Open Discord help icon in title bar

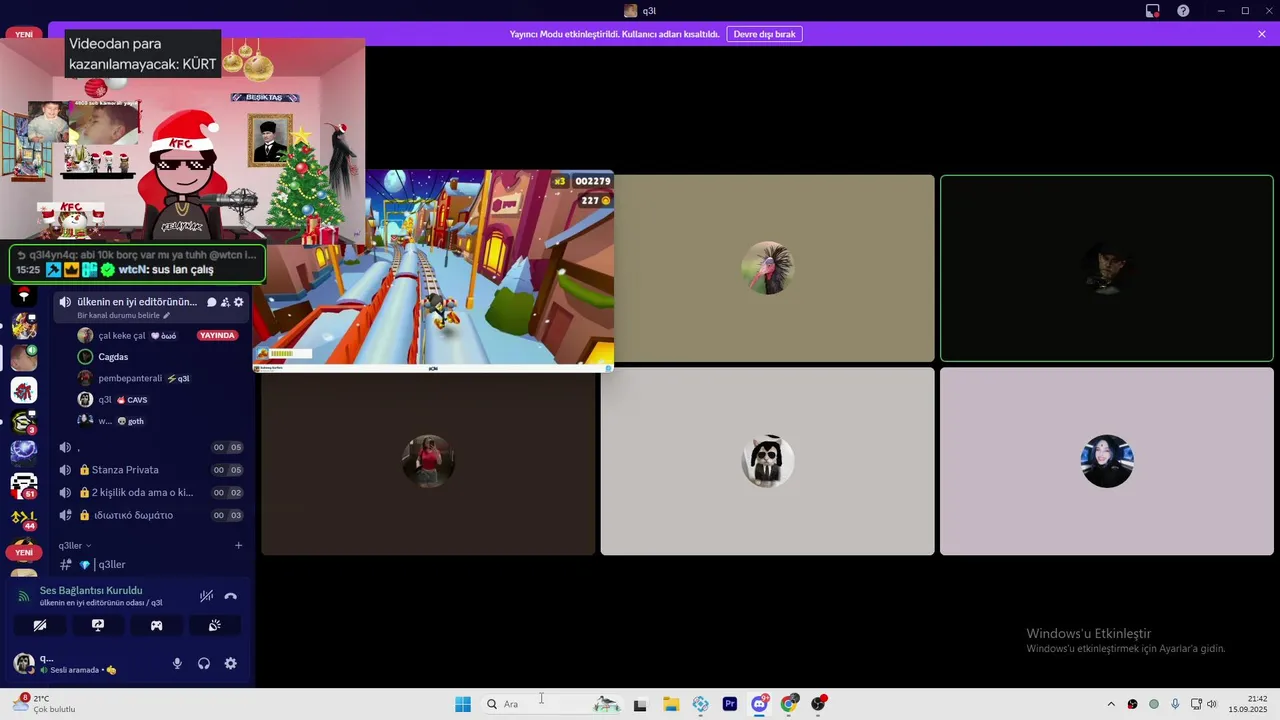pos(1183,11)
